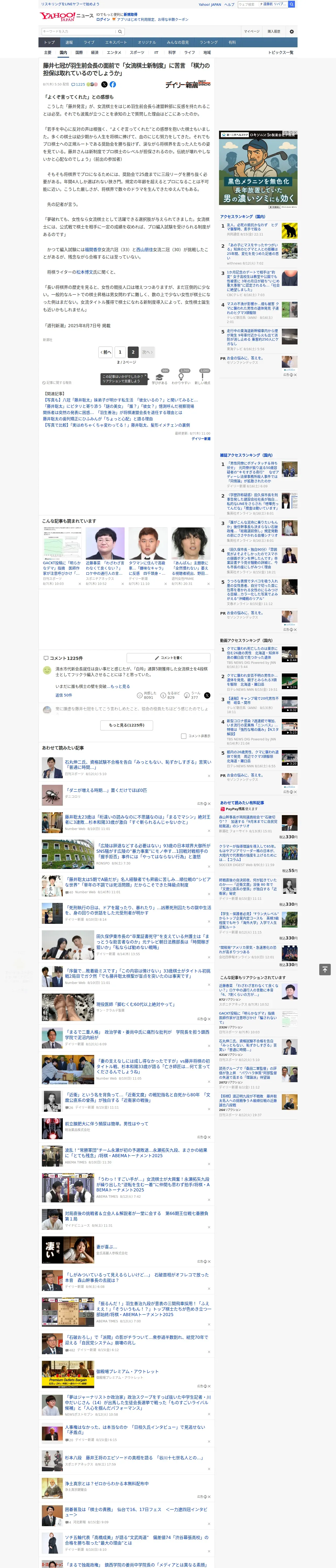Select the みんなの意見 tab
The height and width of the screenshot is (1568, 336).
178,43
